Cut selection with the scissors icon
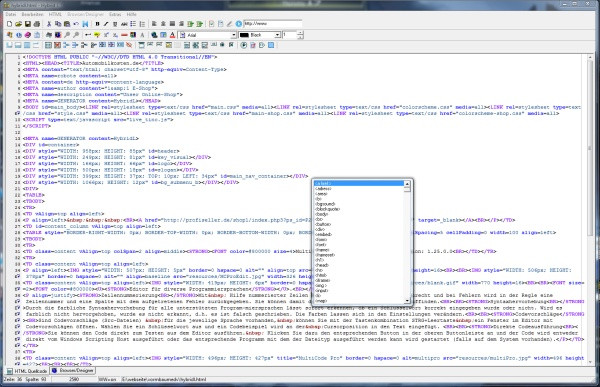Screen dimensions: 600x387 coord(49,24)
